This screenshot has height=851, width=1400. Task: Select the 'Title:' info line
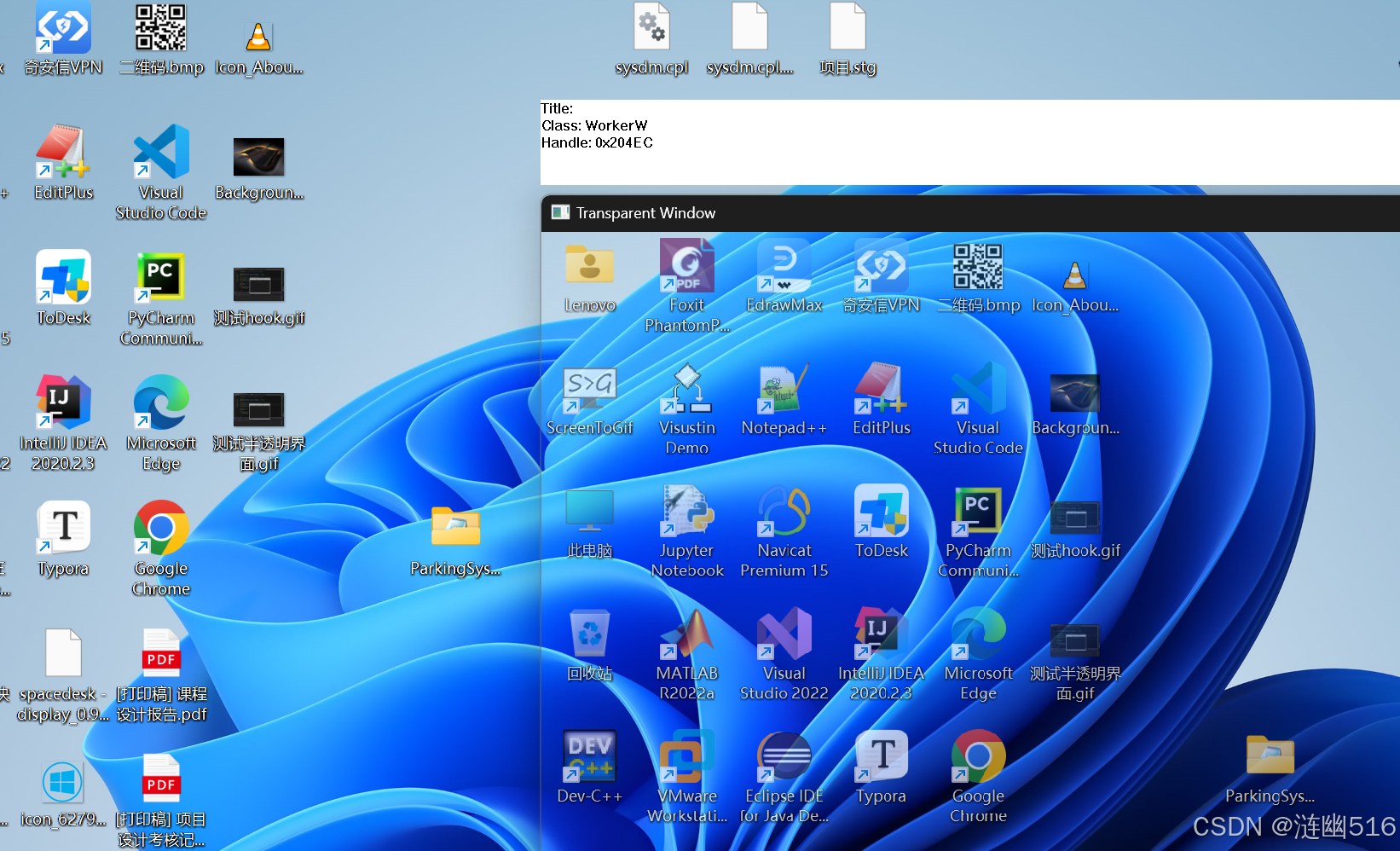(x=557, y=108)
